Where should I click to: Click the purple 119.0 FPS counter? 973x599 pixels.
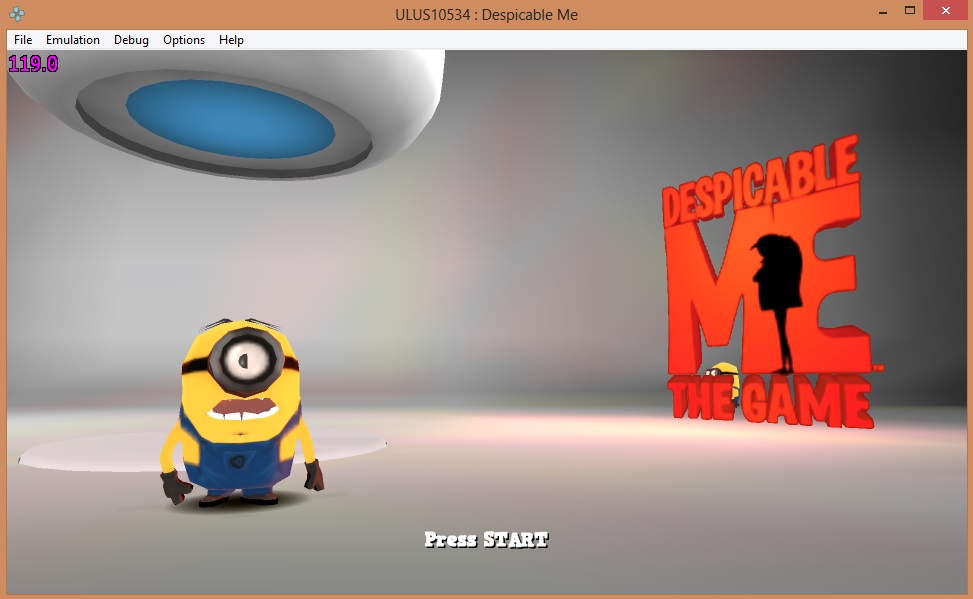[x=33, y=64]
